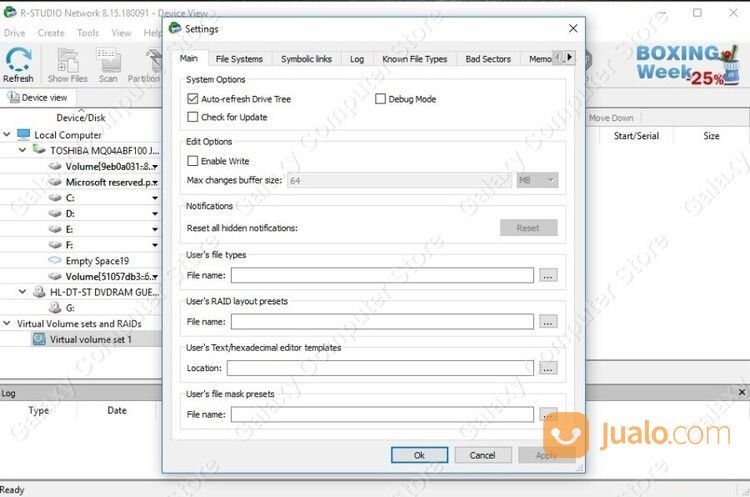Click the Microsoft reserved partition icon
This screenshot has height=497, width=750.
coord(55,182)
